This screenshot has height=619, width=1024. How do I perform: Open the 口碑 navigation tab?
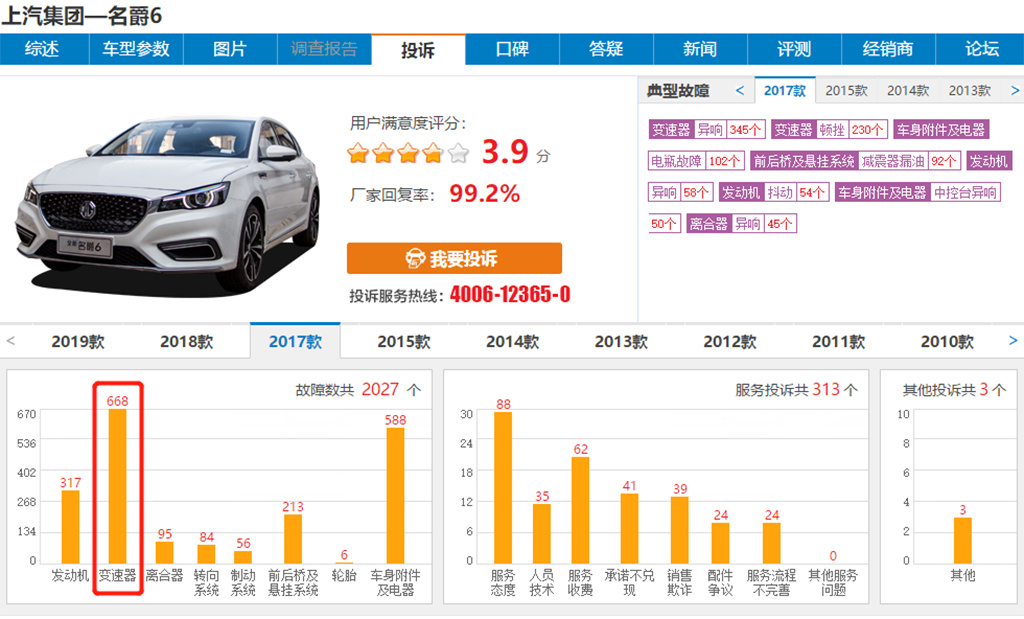click(512, 49)
